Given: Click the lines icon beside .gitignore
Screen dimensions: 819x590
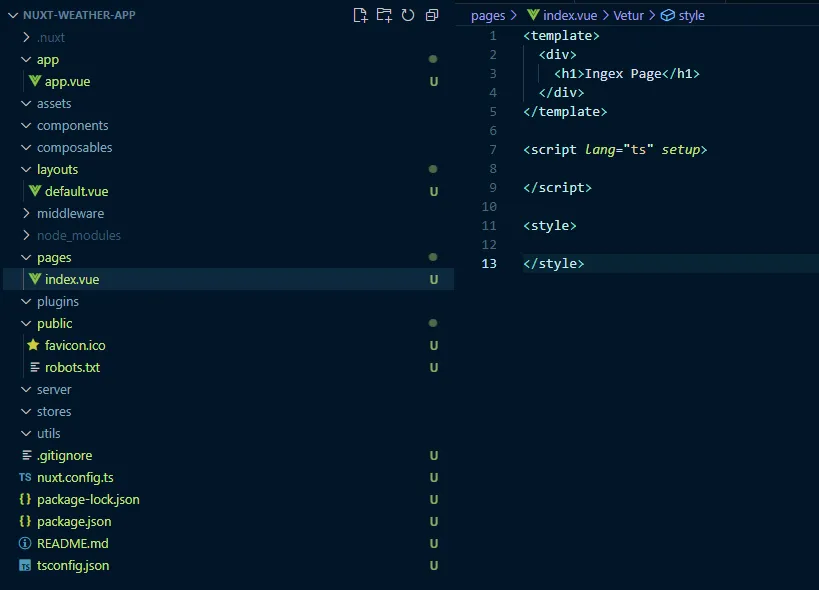Looking at the screenshot, I should 27,455.
